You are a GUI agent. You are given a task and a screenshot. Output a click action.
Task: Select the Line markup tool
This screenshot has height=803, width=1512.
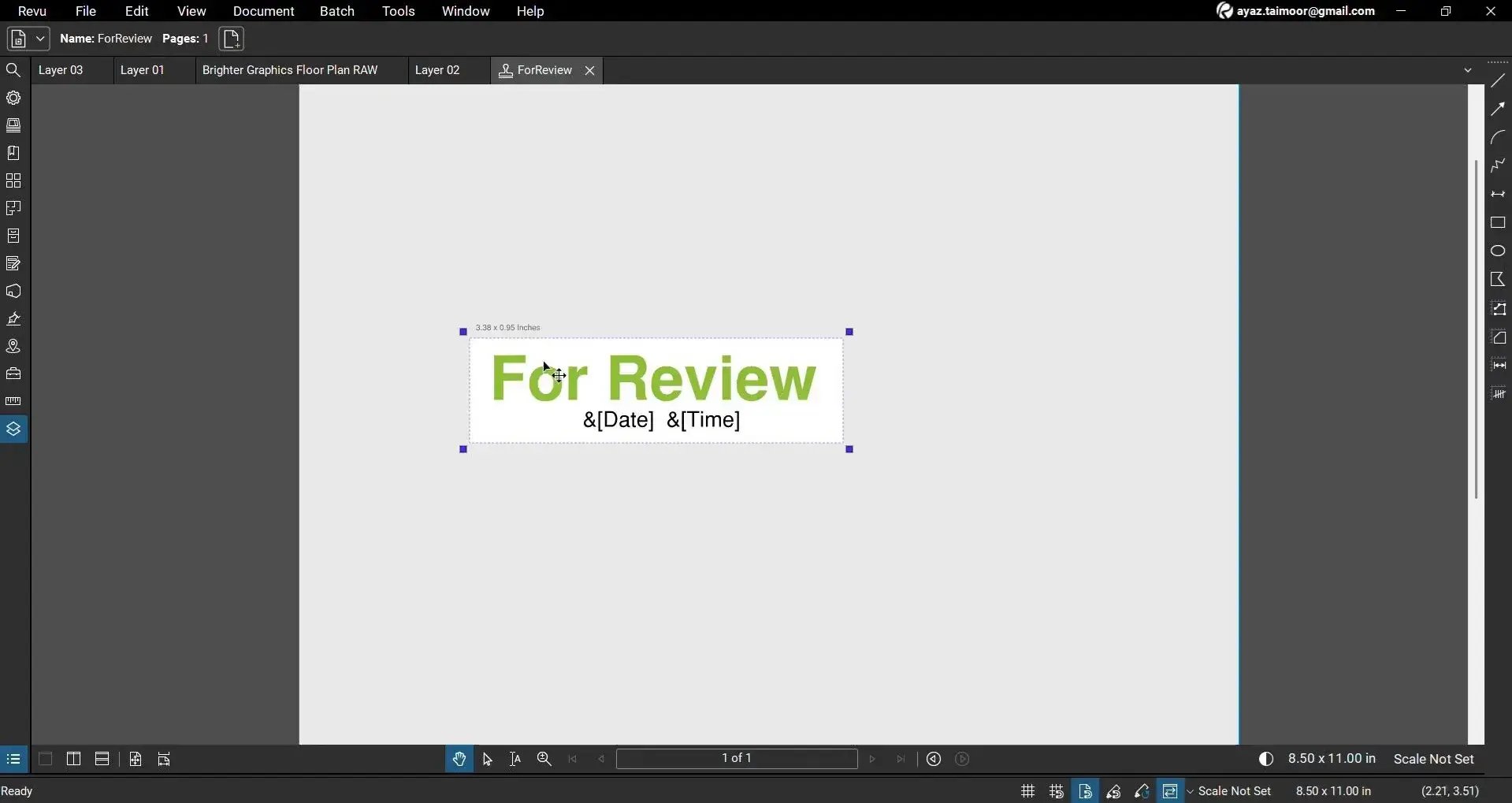(1498, 80)
